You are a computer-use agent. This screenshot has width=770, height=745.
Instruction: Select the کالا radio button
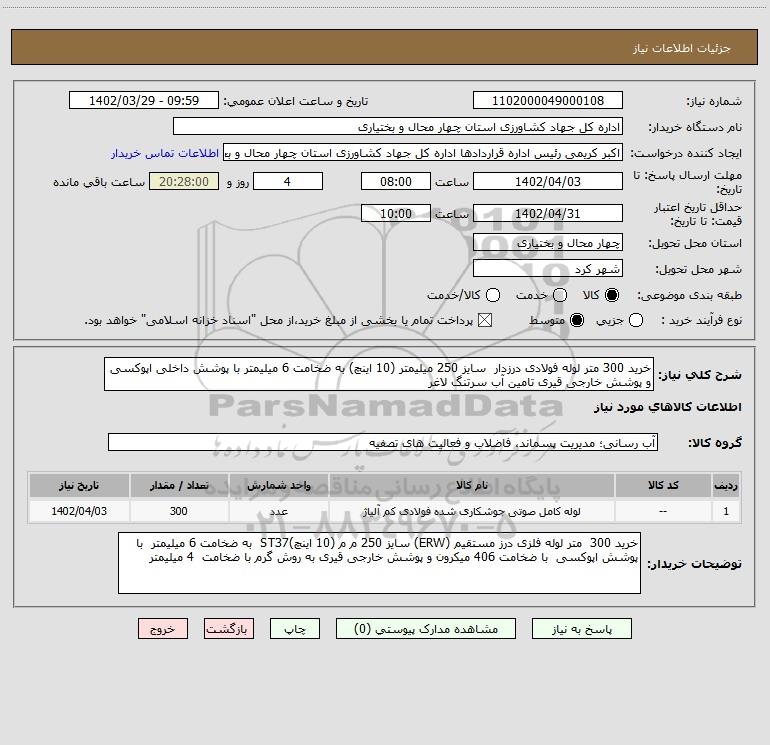(x=612, y=295)
